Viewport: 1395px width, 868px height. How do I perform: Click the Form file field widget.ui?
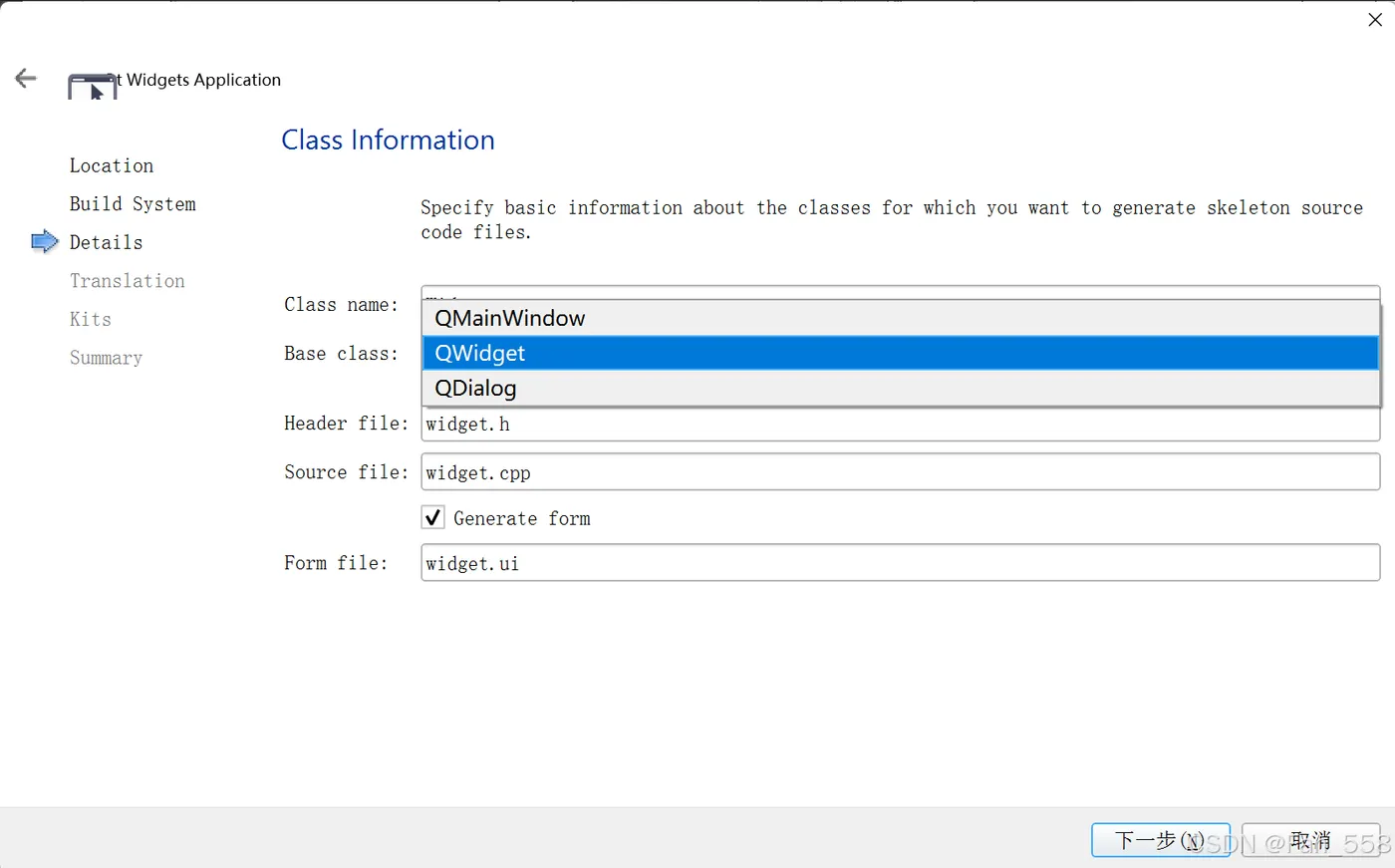tap(901, 563)
